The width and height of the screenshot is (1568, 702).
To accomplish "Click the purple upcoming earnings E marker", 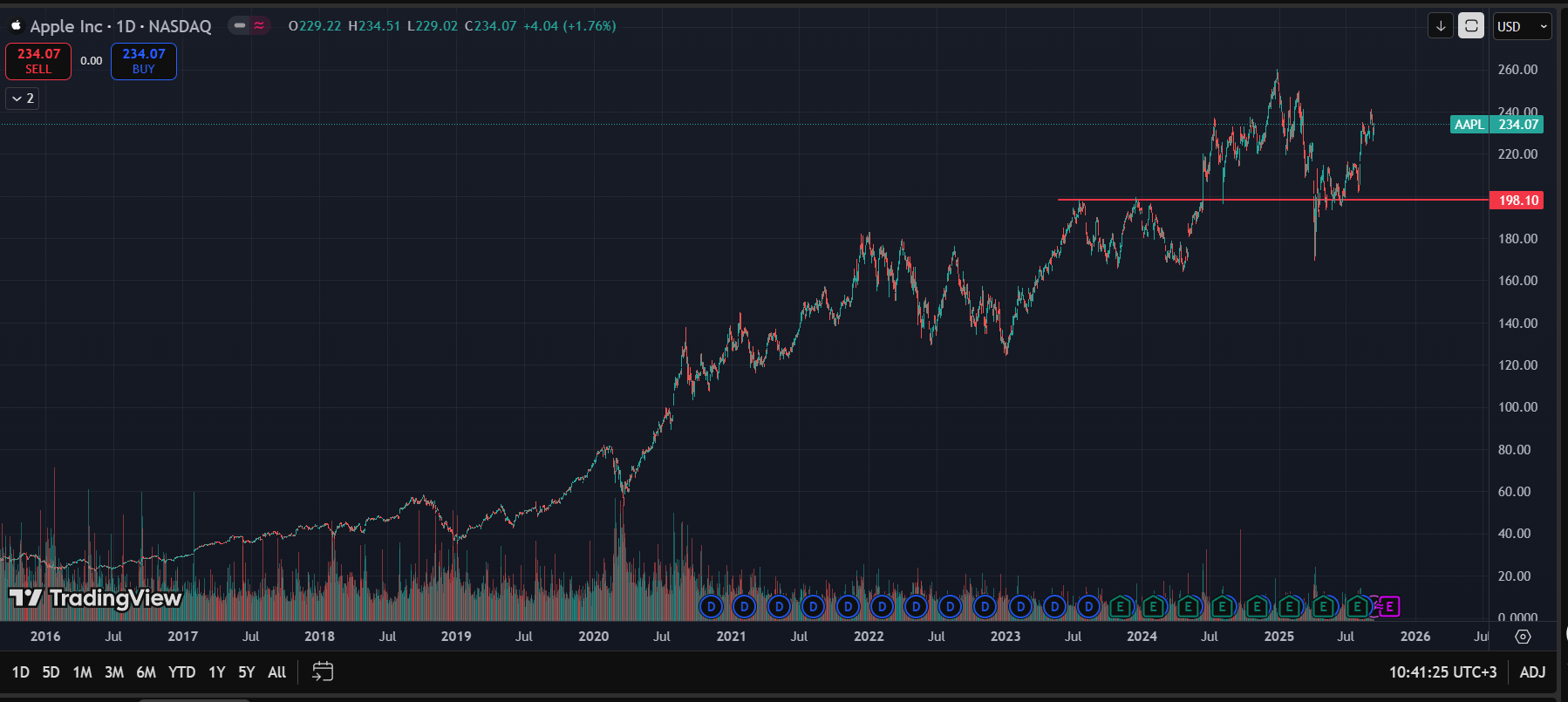I will (x=1389, y=606).
